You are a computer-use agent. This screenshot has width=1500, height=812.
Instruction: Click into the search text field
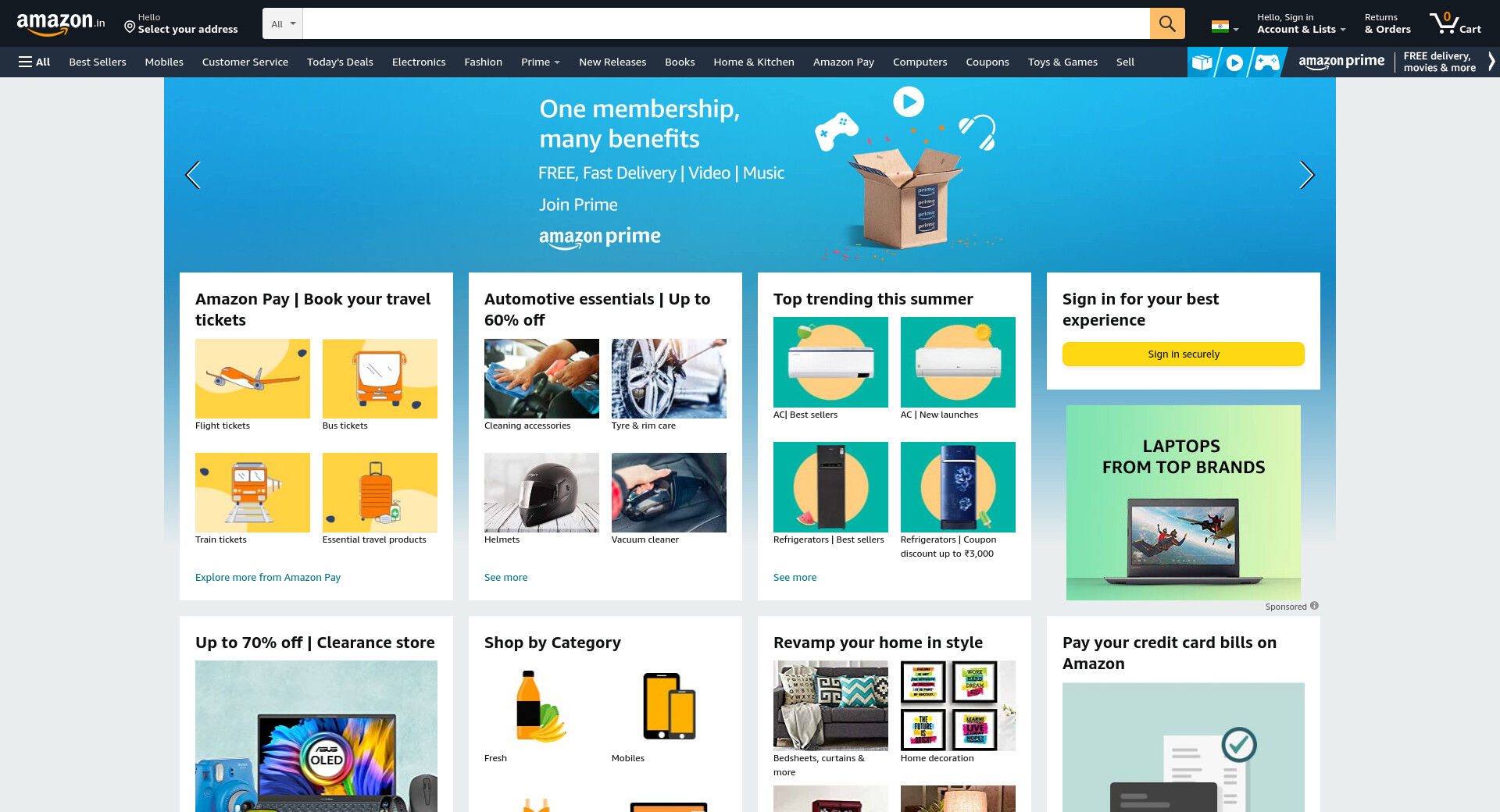726,23
